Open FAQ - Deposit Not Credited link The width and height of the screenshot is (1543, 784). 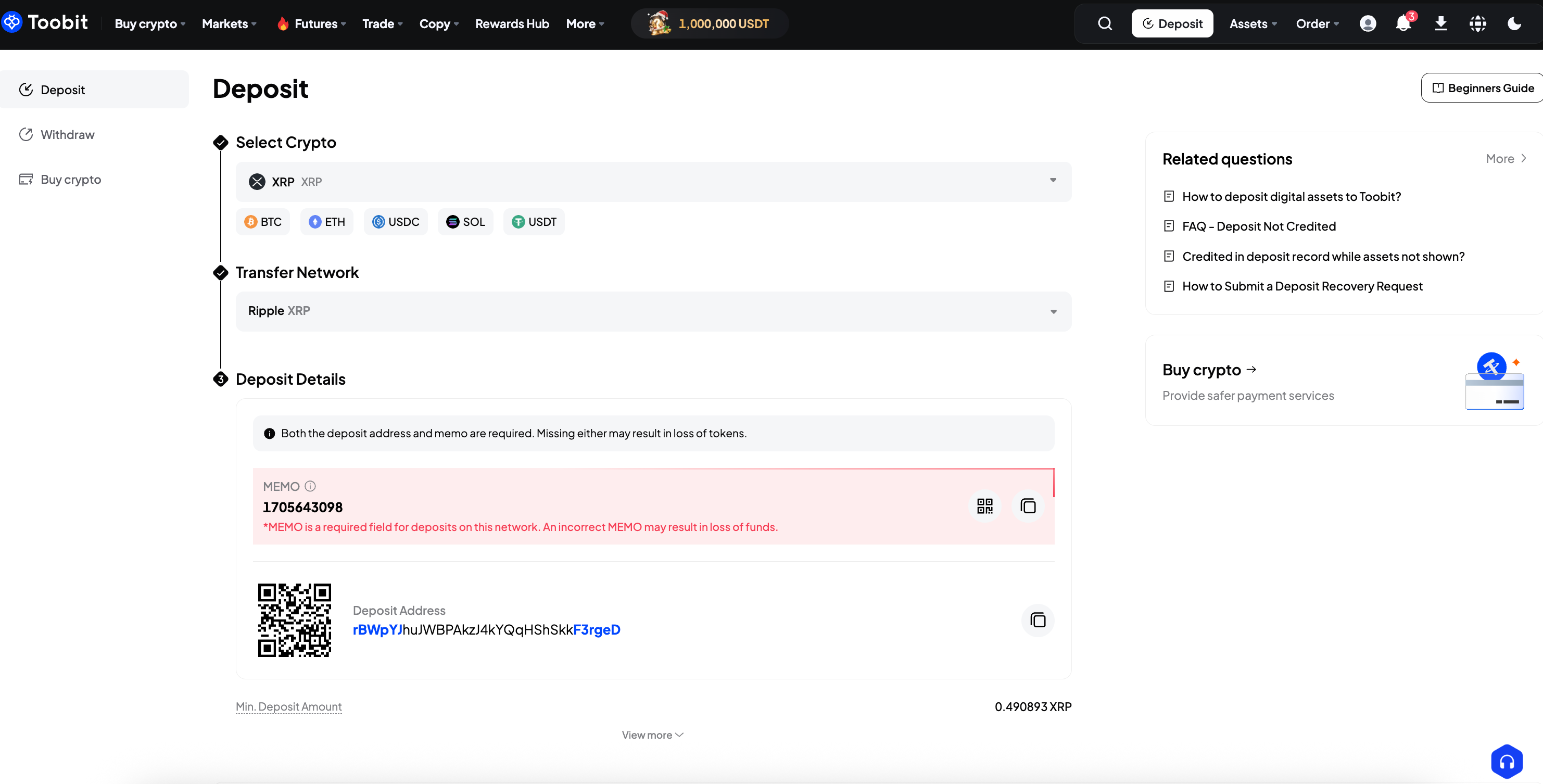coord(1258,226)
